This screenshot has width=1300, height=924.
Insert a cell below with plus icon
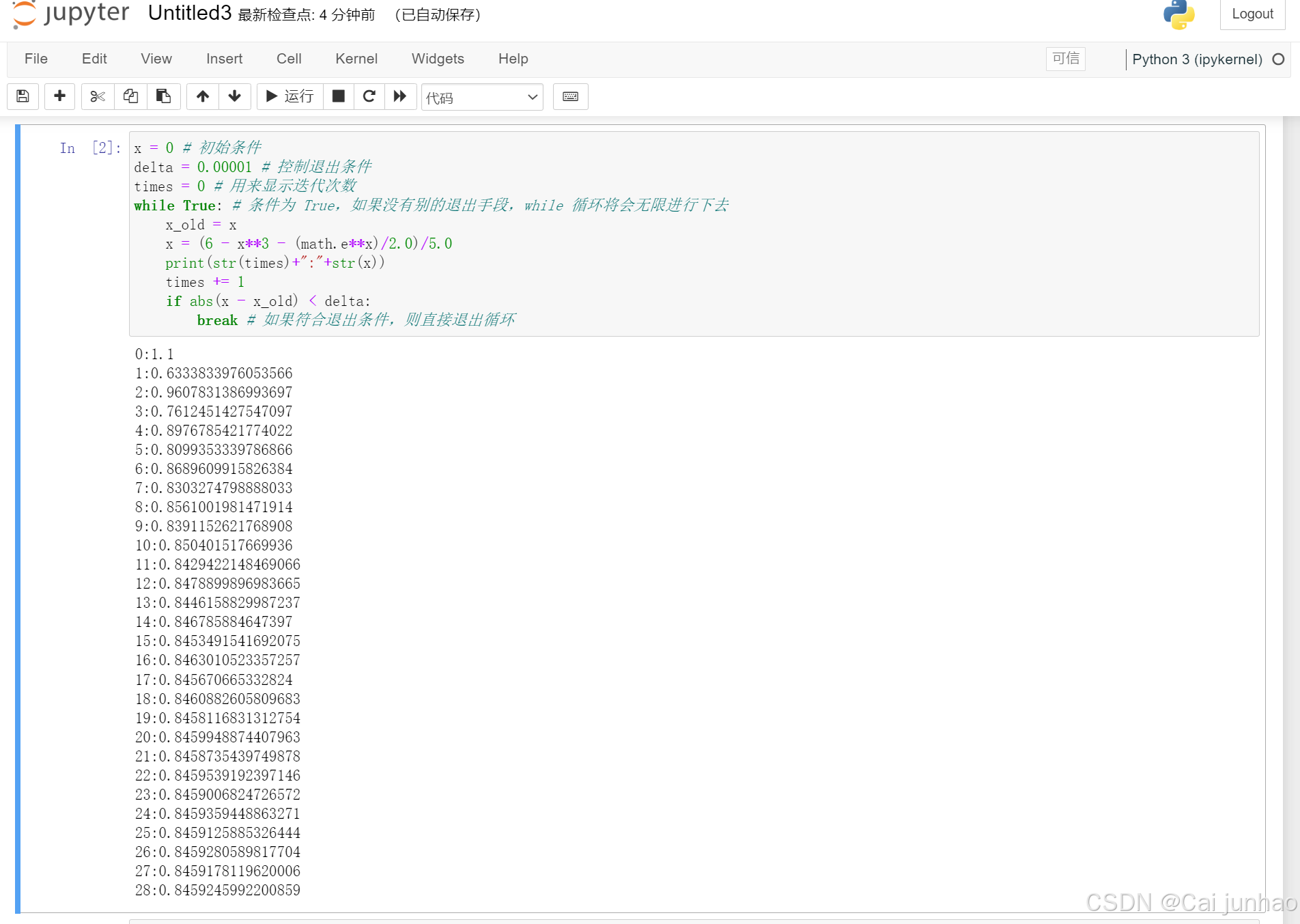pyautogui.click(x=59, y=96)
